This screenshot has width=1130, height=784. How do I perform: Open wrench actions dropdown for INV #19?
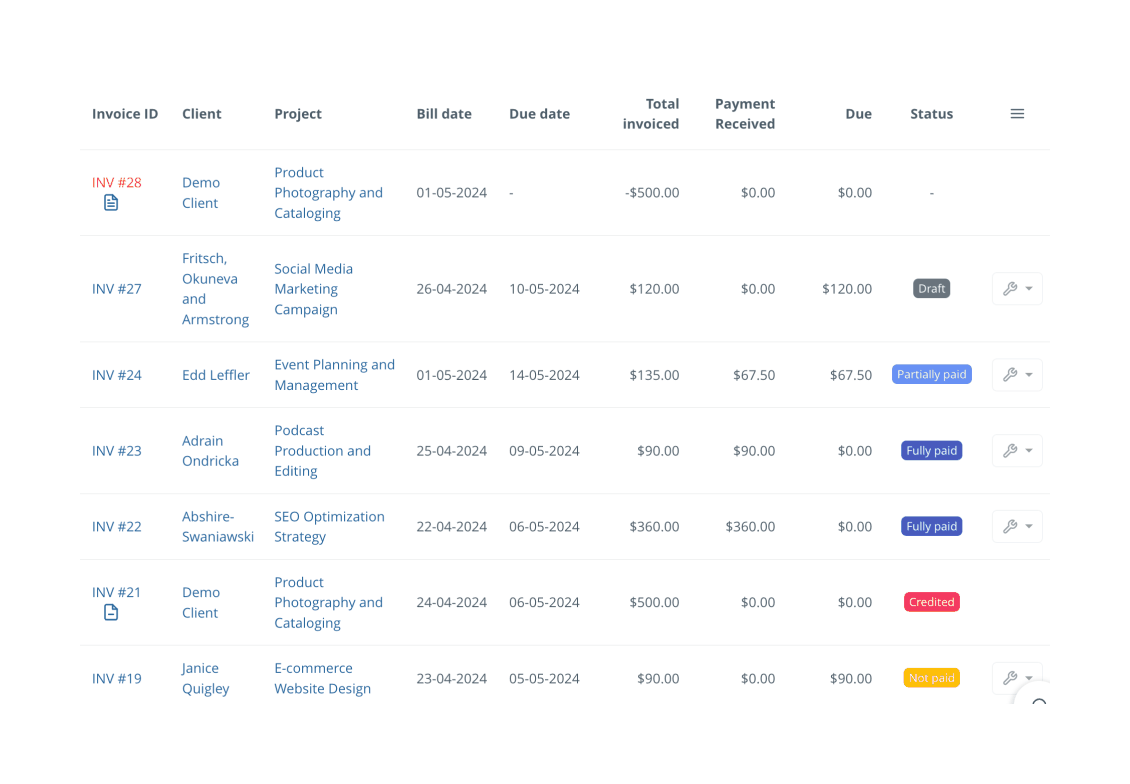(1017, 677)
